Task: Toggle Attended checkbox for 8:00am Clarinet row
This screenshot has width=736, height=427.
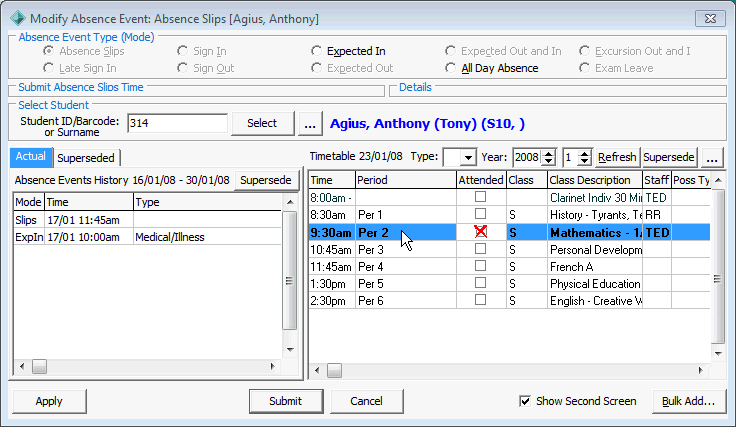Action: (x=480, y=197)
